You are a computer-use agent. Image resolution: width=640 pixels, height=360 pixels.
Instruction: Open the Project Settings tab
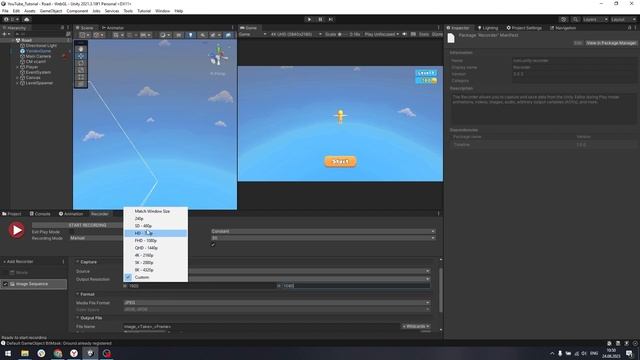click(x=524, y=28)
